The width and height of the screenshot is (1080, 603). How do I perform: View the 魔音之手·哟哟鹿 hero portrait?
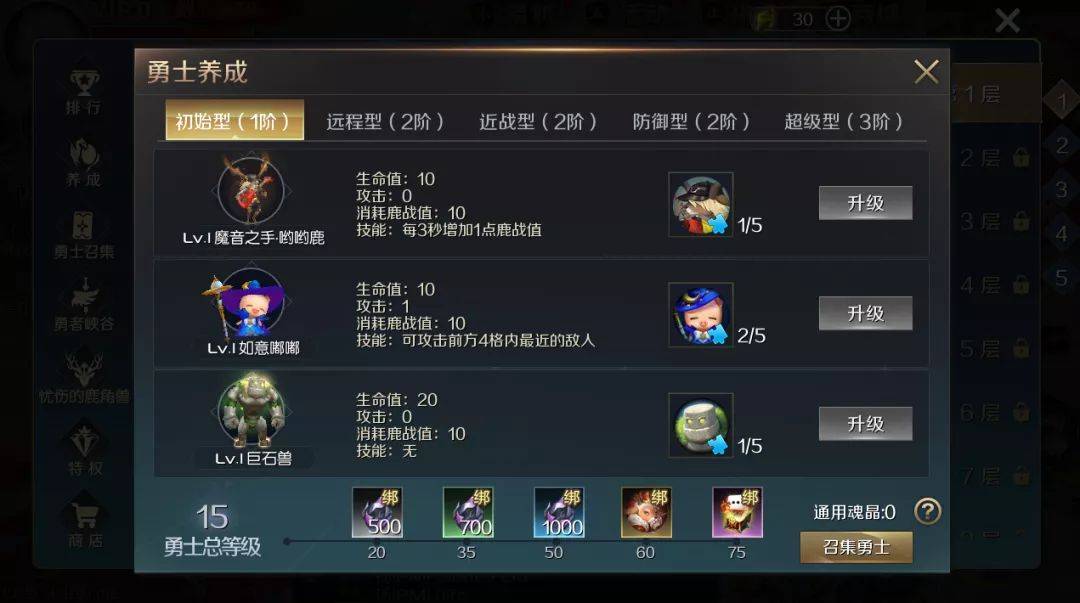pyautogui.click(x=251, y=190)
